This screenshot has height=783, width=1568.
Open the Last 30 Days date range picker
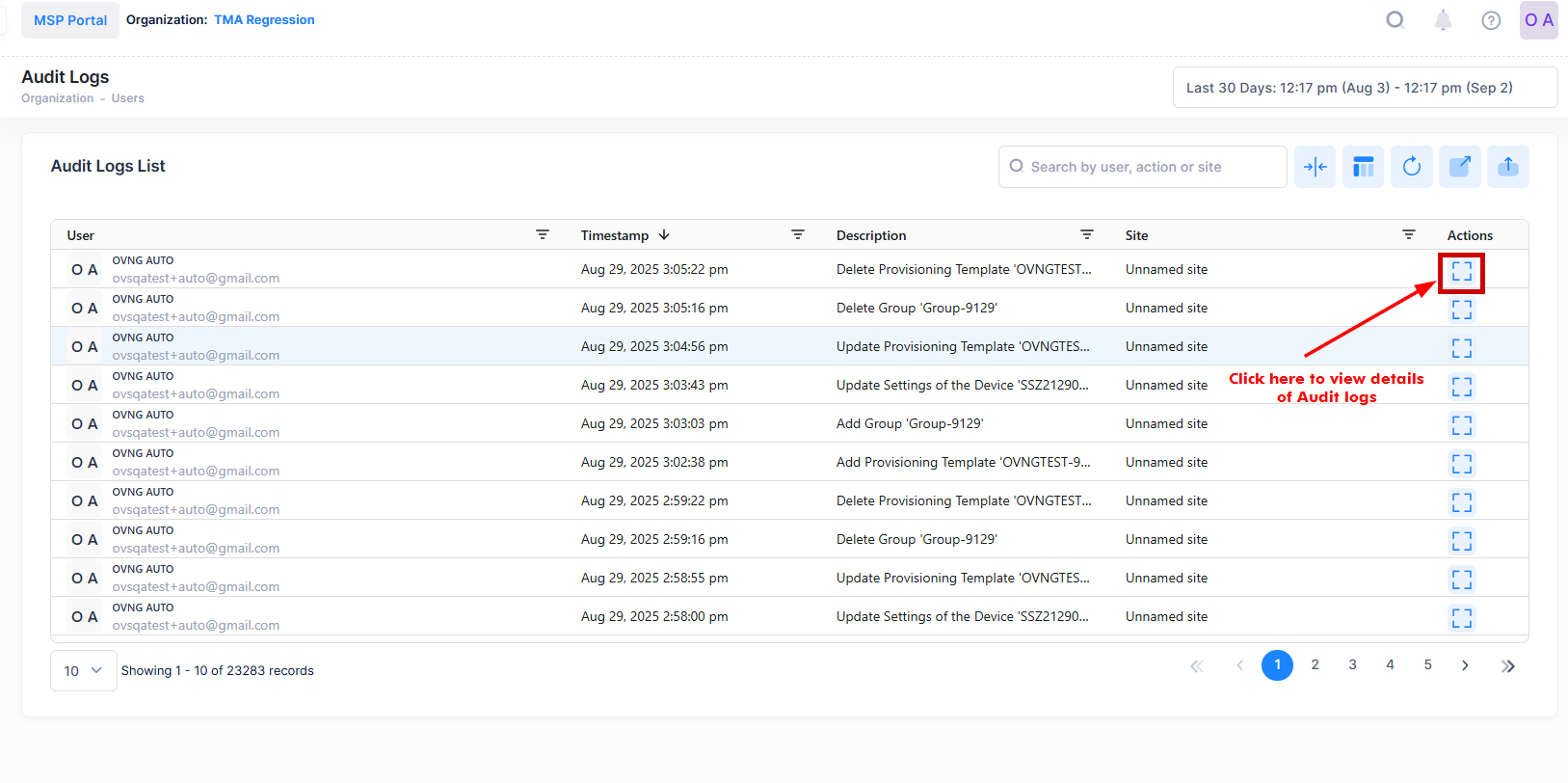pos(1364,88)
